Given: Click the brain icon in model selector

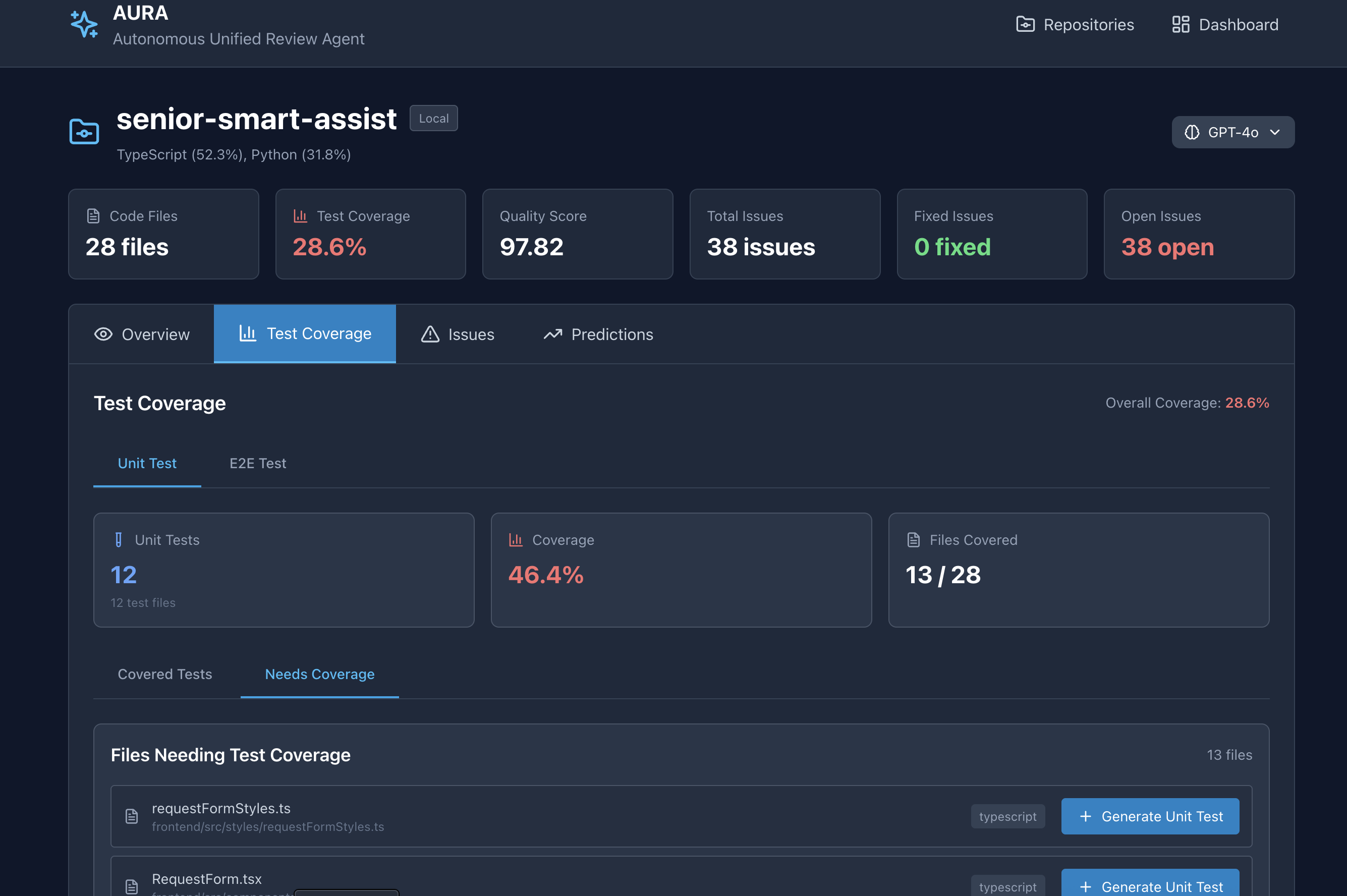Looking at the screenshot, I should 1192,133.
